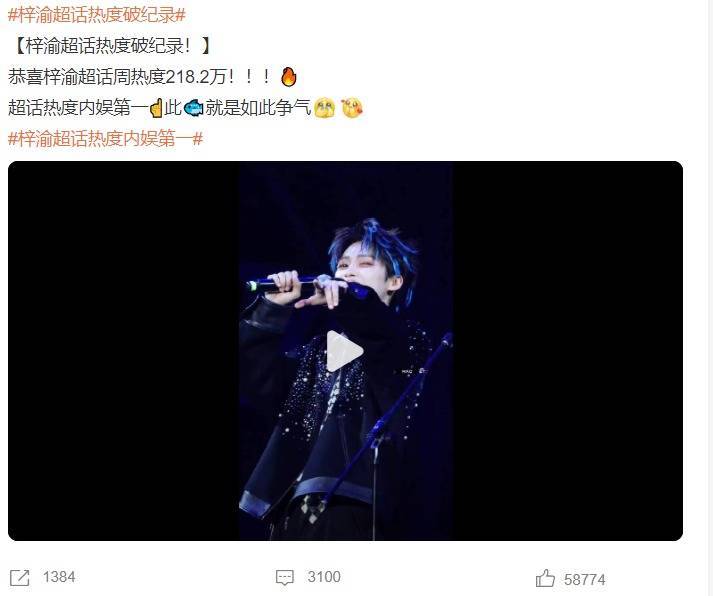This screenshot has height=596, width=713.
Task: Click the page scrollbar on right edge
Action: [x=710, y=298]
